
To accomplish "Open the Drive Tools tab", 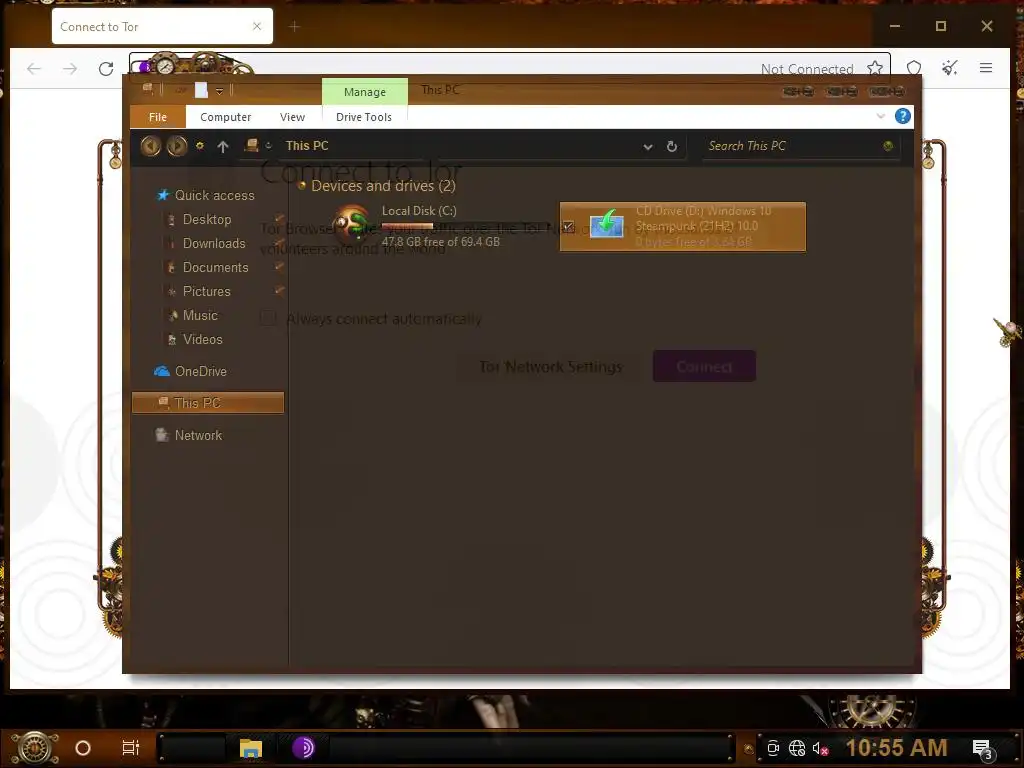I will [364, 117].
